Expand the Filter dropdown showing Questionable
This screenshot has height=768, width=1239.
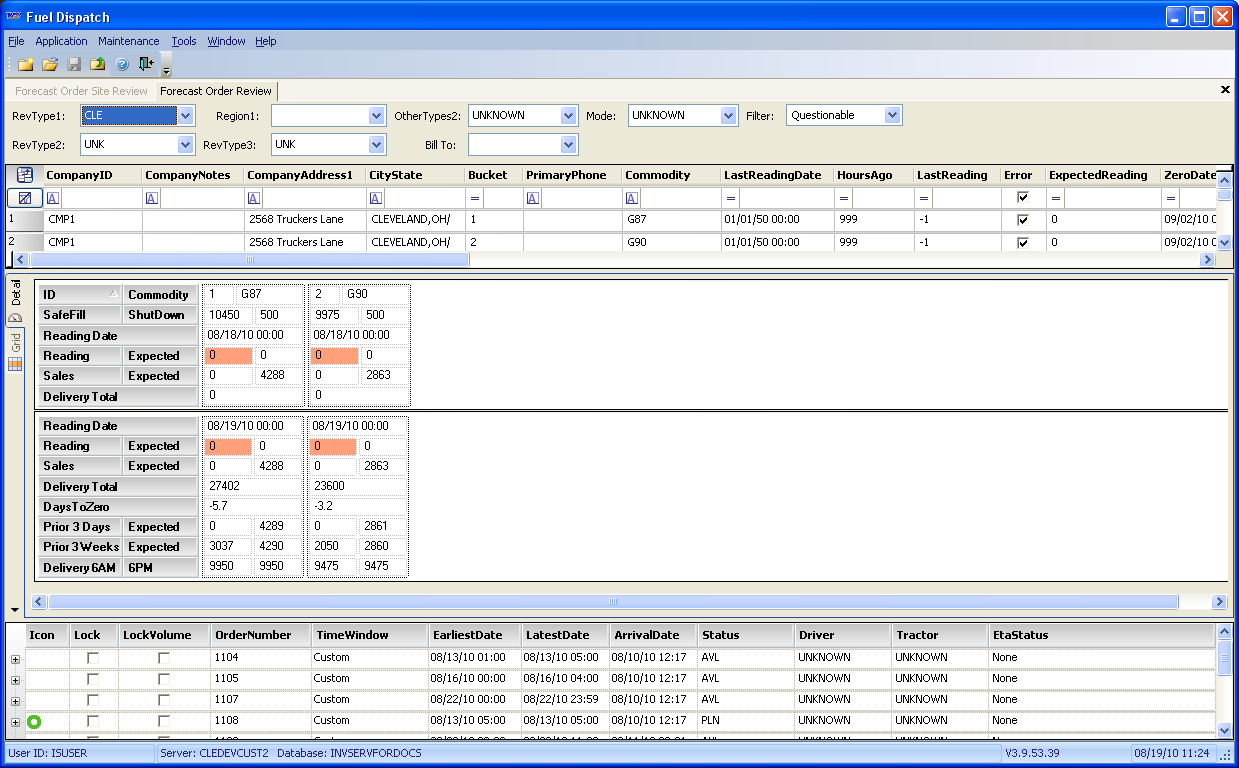[893, 116]
